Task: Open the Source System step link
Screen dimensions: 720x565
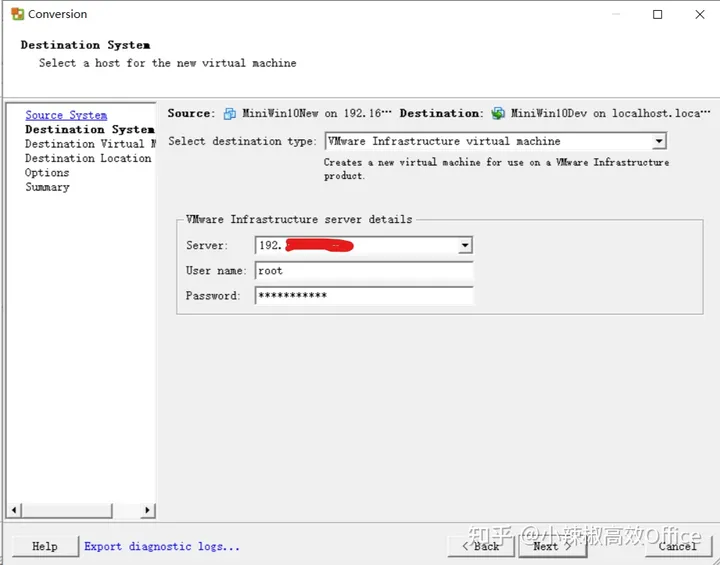Action: point(66,115)
